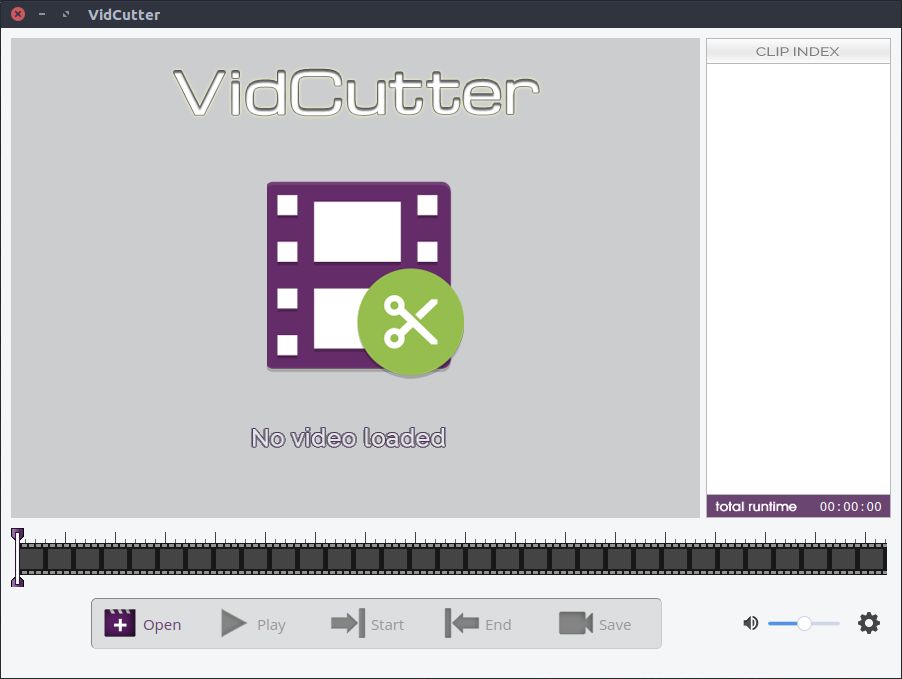902x679 pixels.
Task: Mute audio via the speaker icon
Action: (751, 623)
